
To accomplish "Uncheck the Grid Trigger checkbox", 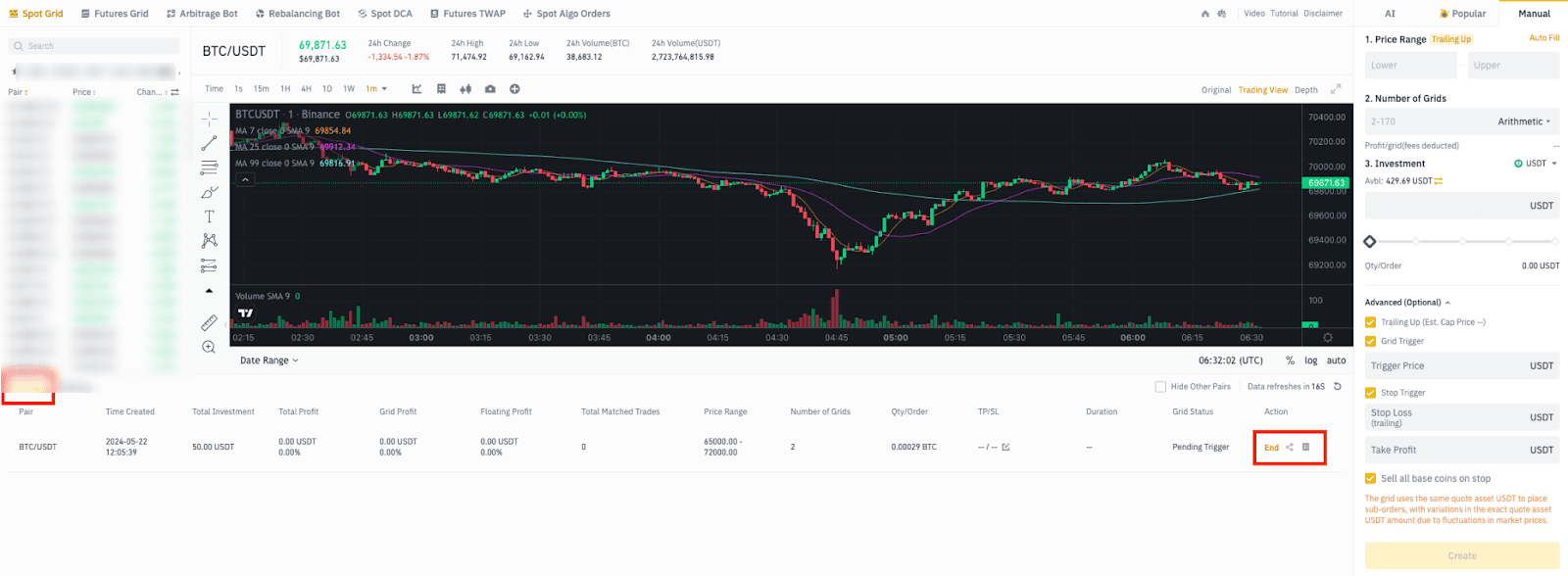I will [1371, 341].
